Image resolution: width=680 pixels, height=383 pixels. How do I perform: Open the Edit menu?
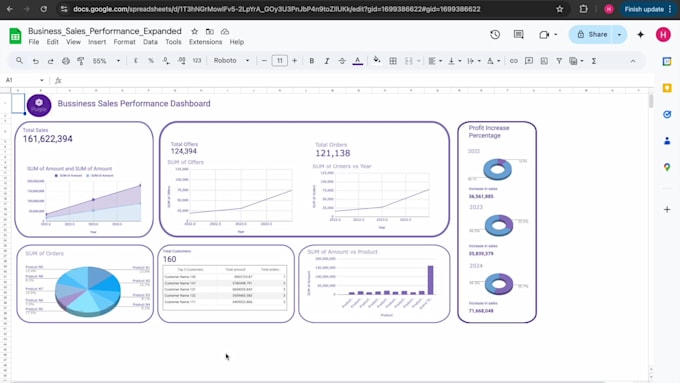[x=52, y=42]
